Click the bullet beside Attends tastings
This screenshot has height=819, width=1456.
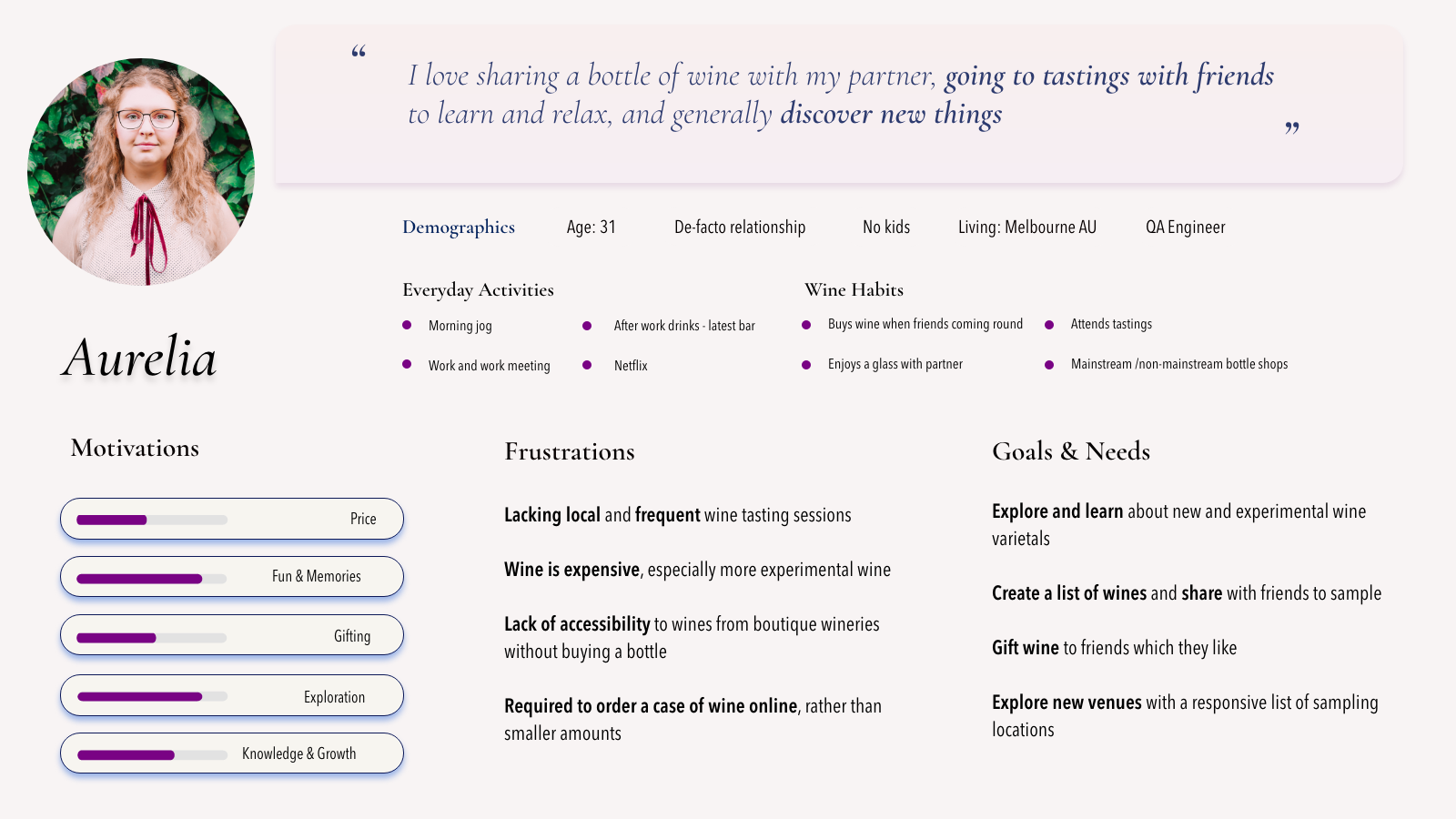[x=1049, y=324]
